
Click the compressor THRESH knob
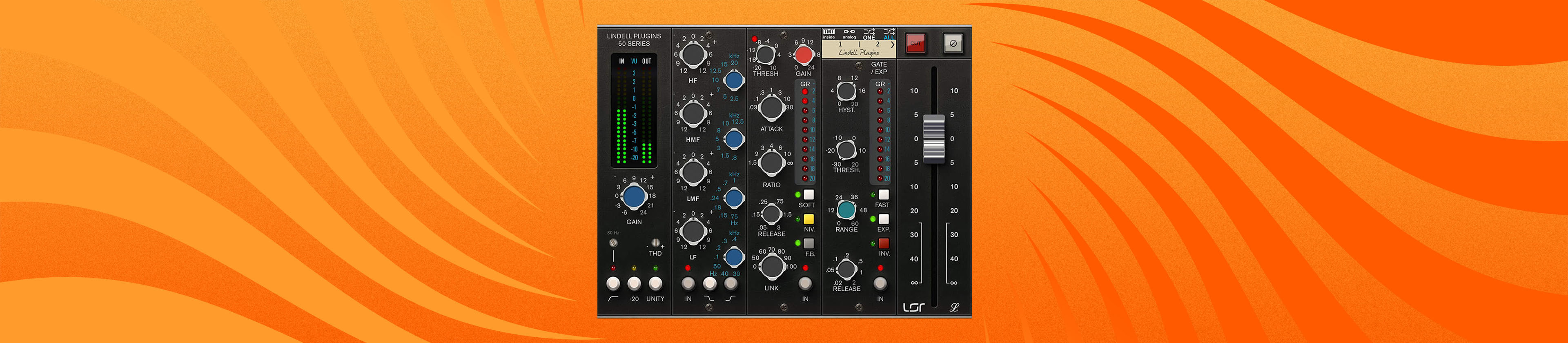(765, 55)
